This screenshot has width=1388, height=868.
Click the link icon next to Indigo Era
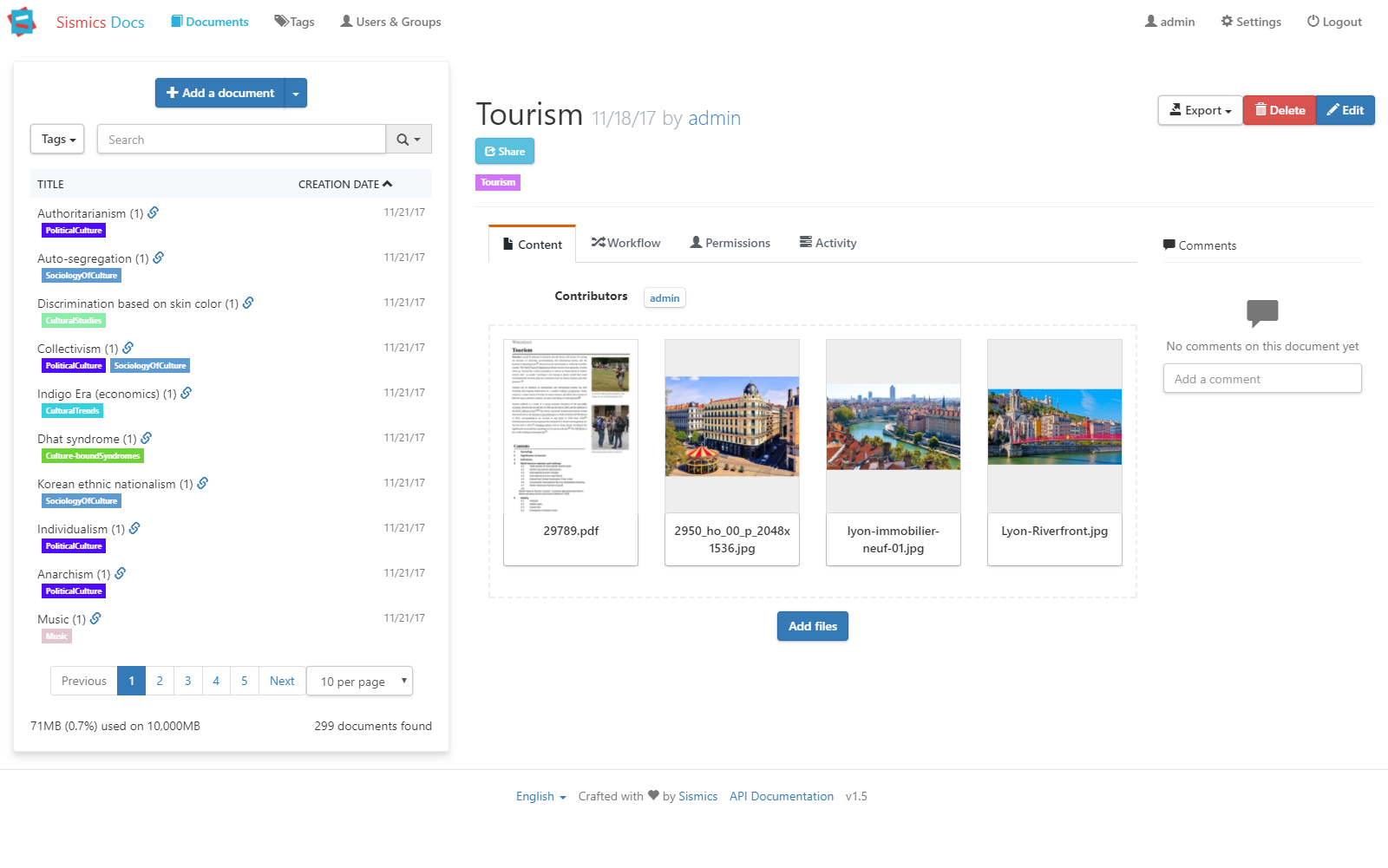pos(186,393)
